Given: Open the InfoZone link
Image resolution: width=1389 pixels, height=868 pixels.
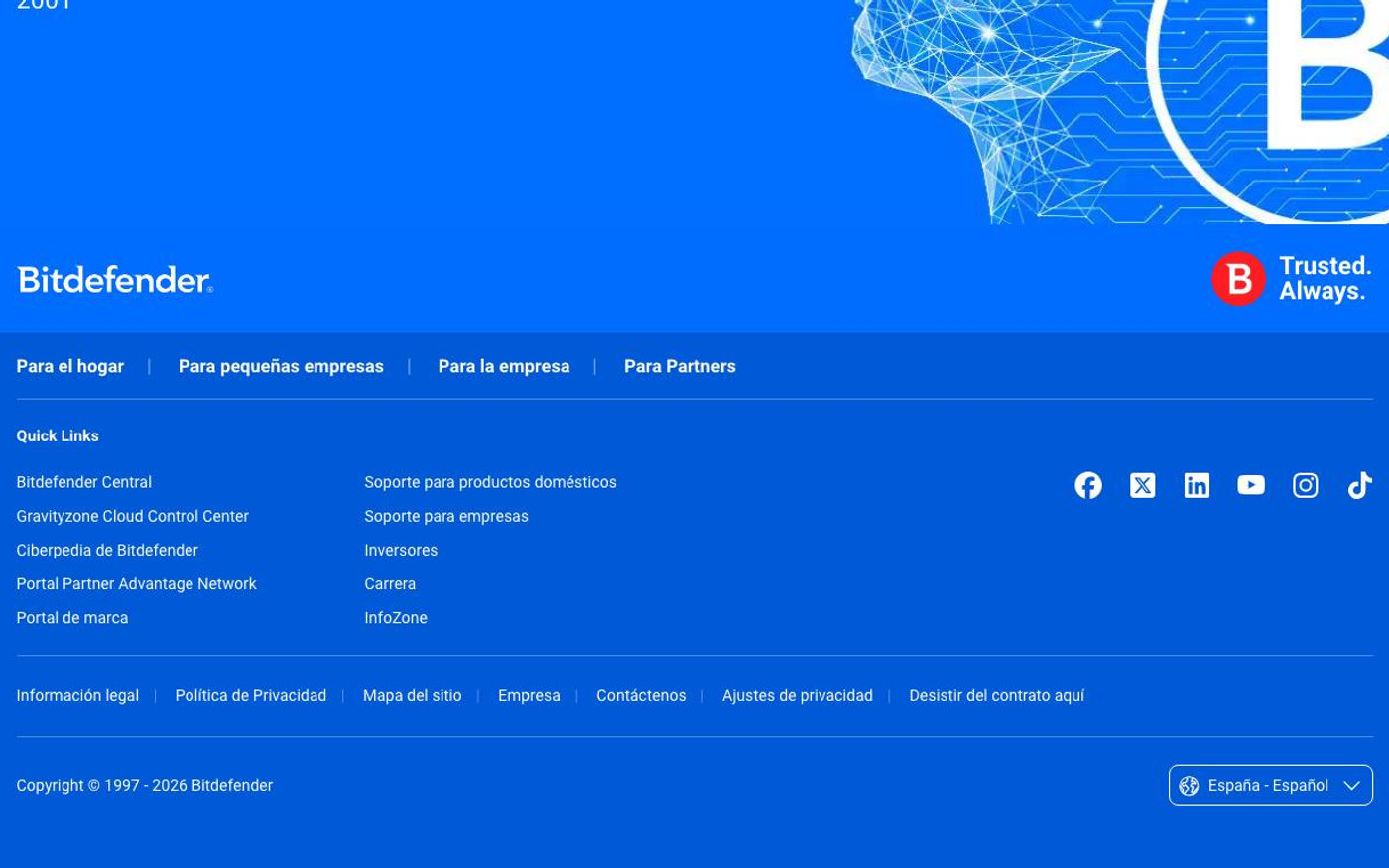Looking at the screenshot, I should 396,617.
